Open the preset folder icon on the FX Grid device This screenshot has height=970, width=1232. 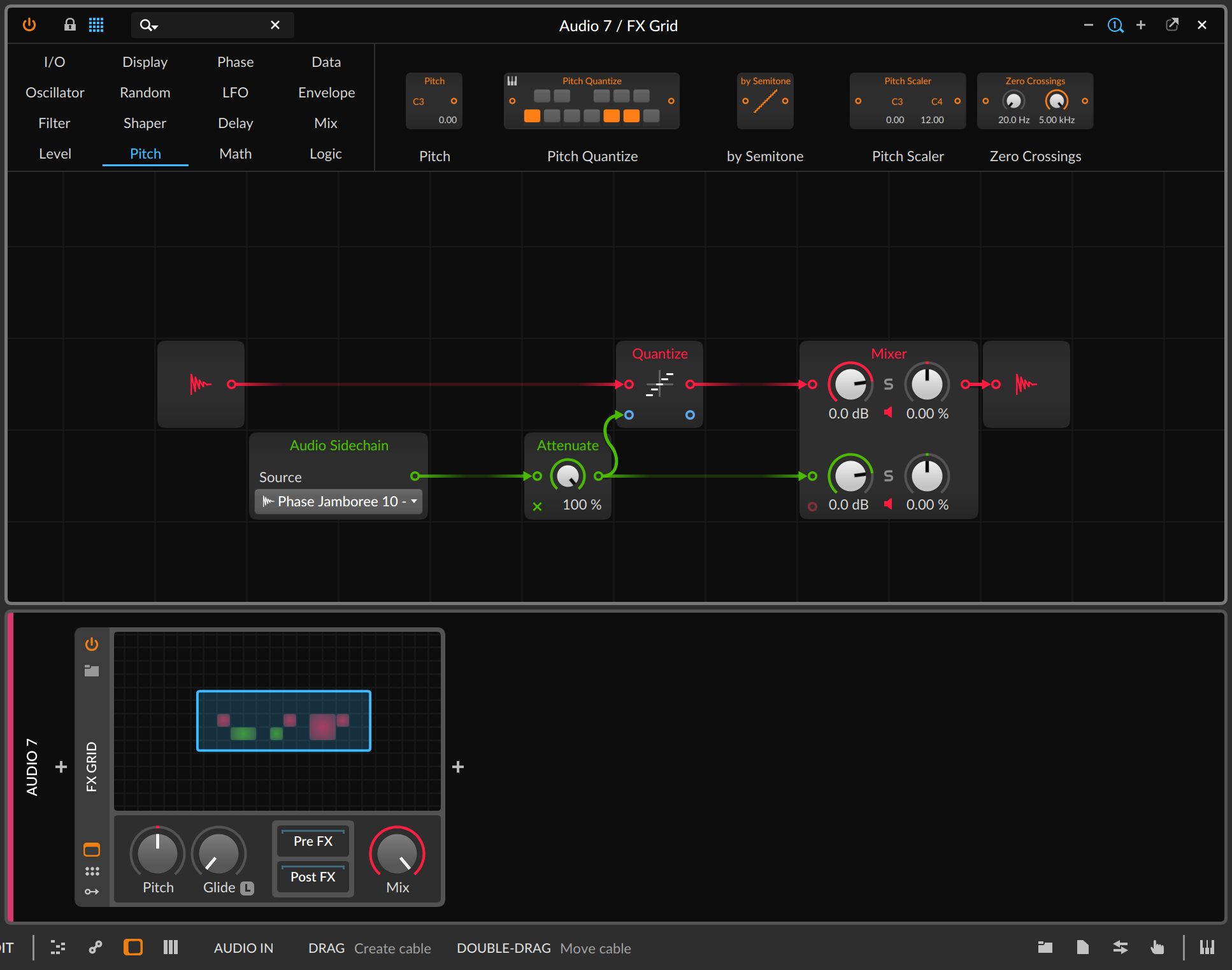(91, 671)
